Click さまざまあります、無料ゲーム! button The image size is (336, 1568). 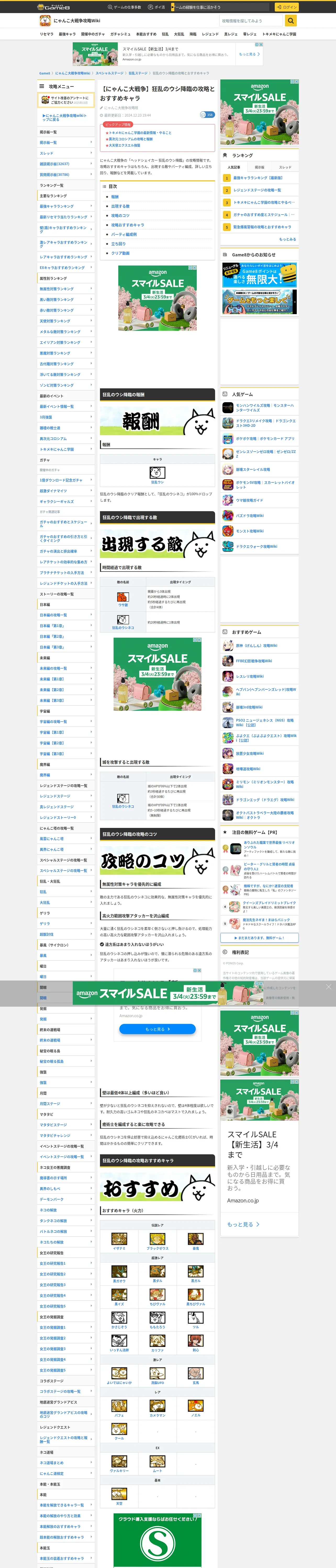[260, 938]
